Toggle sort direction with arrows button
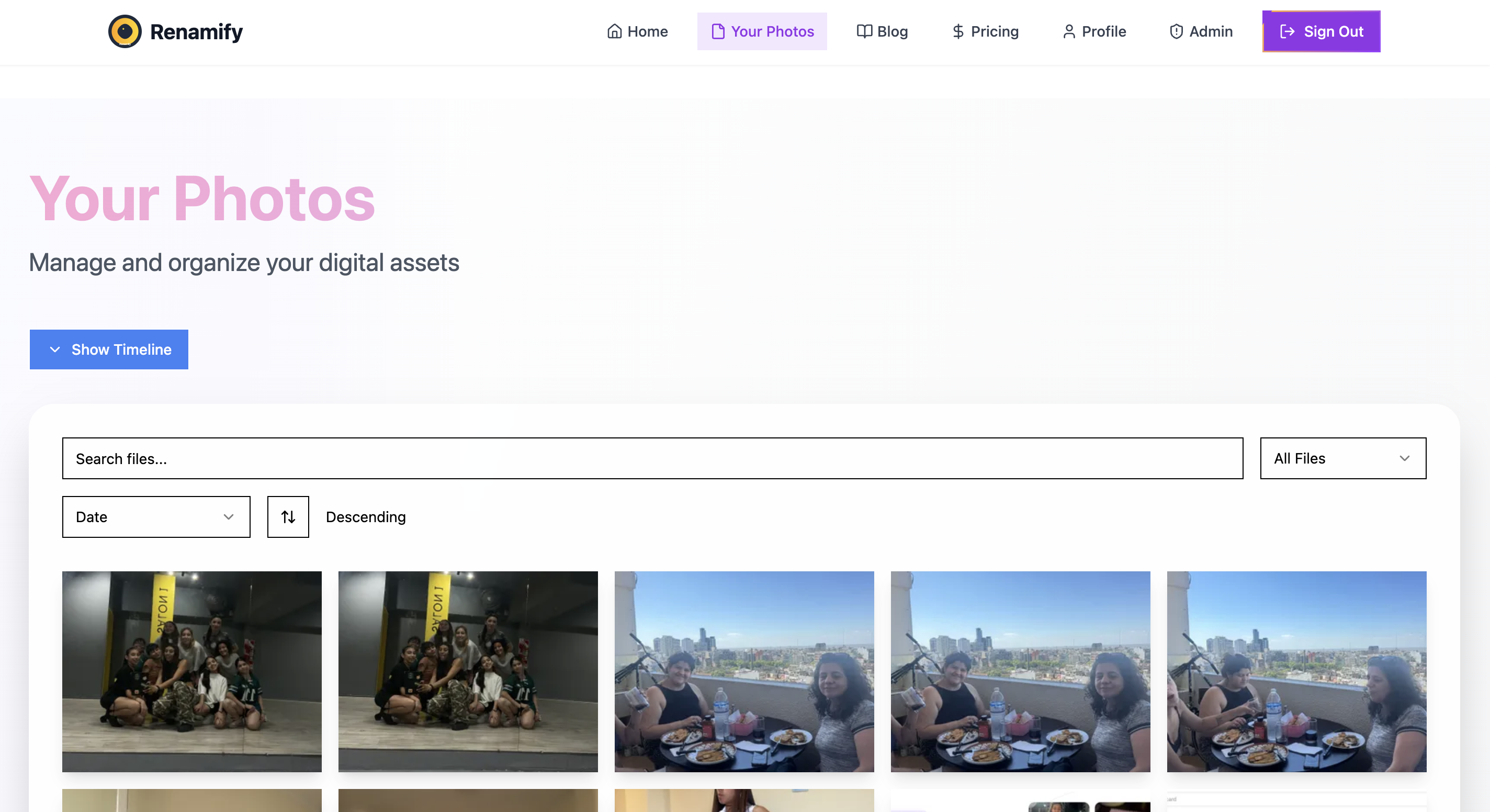The width and height of the screenshot is (1490, 812). [288, 516]
